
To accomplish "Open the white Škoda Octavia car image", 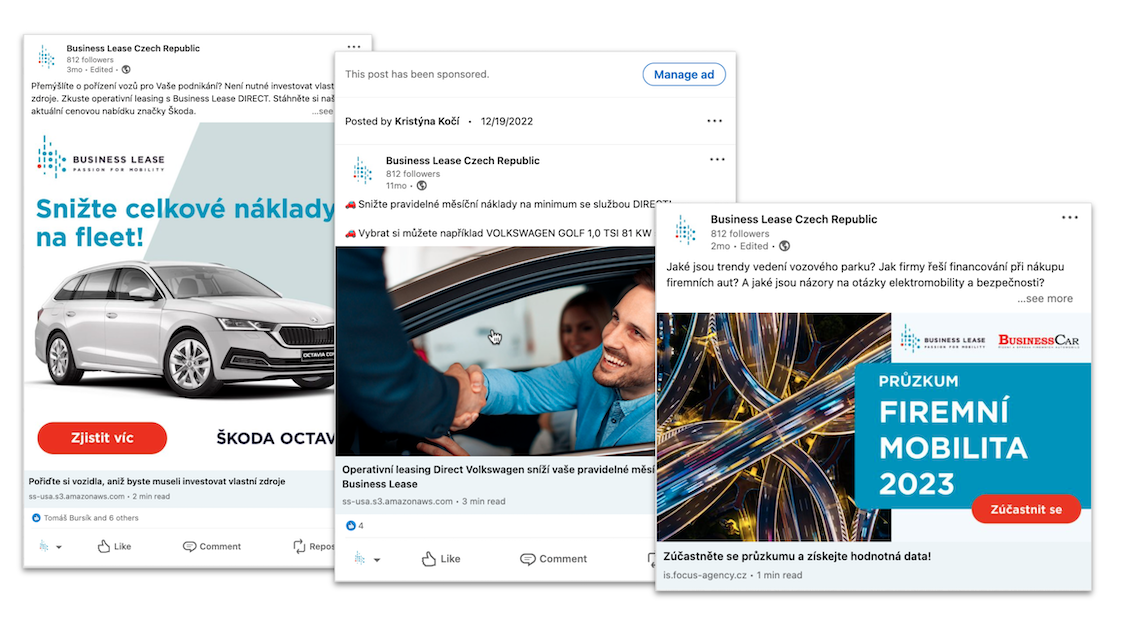I will [185, 329].
